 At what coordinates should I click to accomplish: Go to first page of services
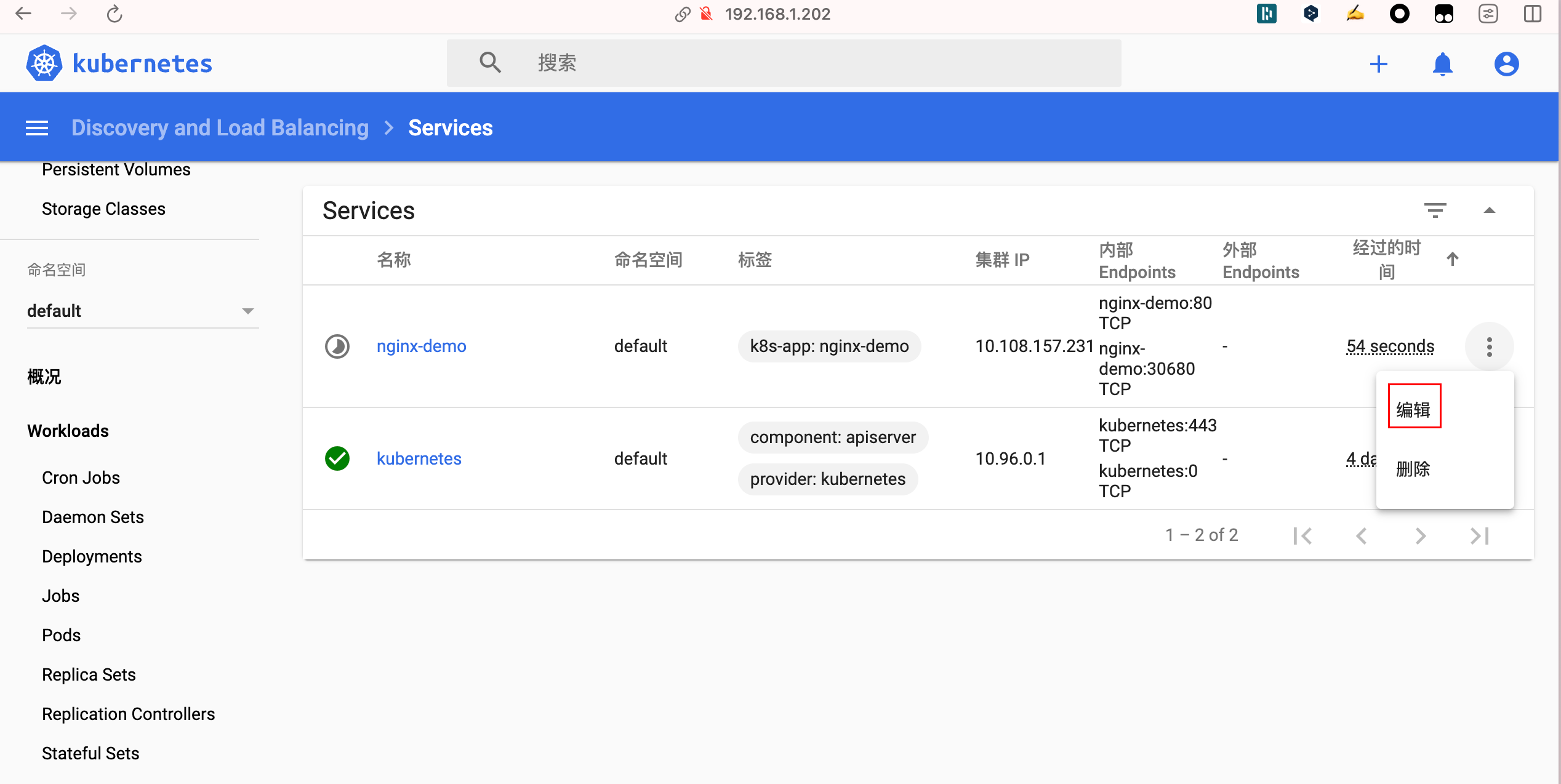click(x=1302, y=535)
